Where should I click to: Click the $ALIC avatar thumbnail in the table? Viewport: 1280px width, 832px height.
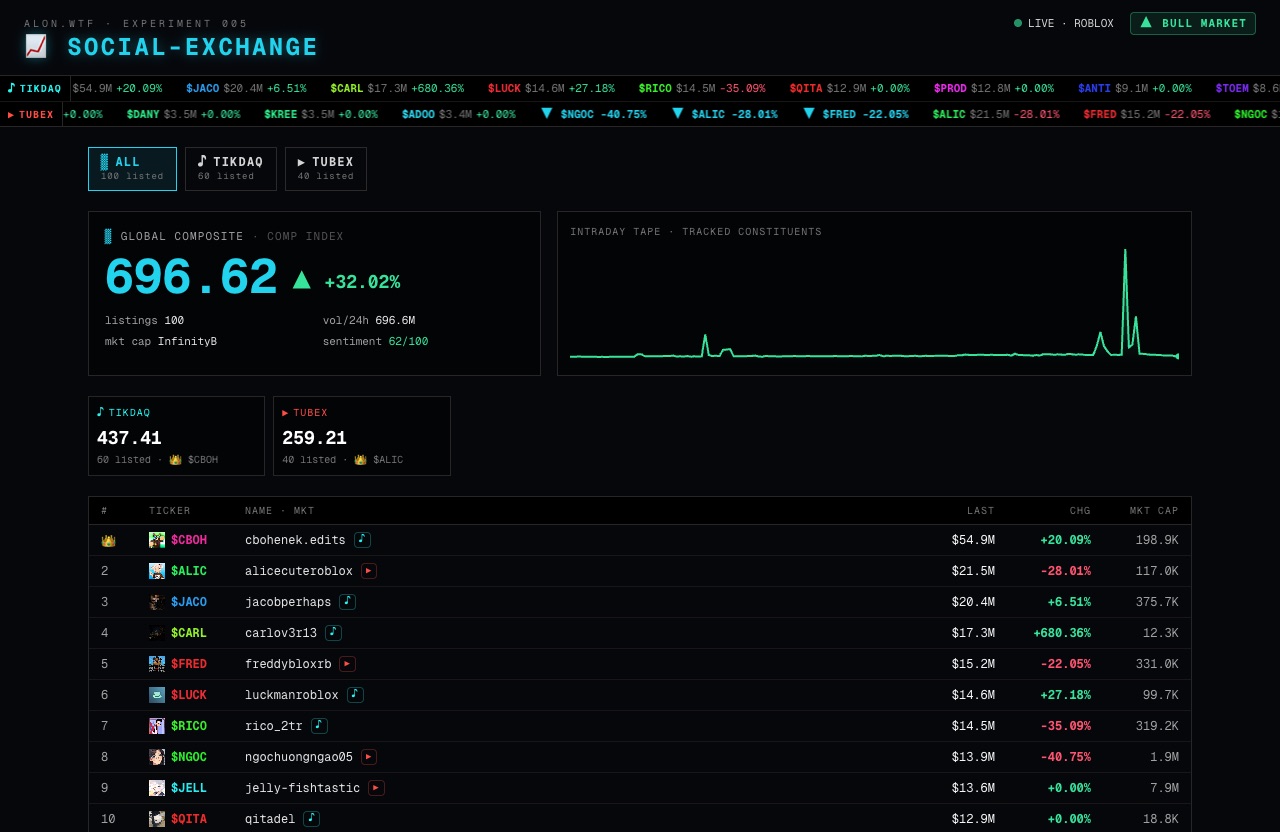click(x=157, y=571)
